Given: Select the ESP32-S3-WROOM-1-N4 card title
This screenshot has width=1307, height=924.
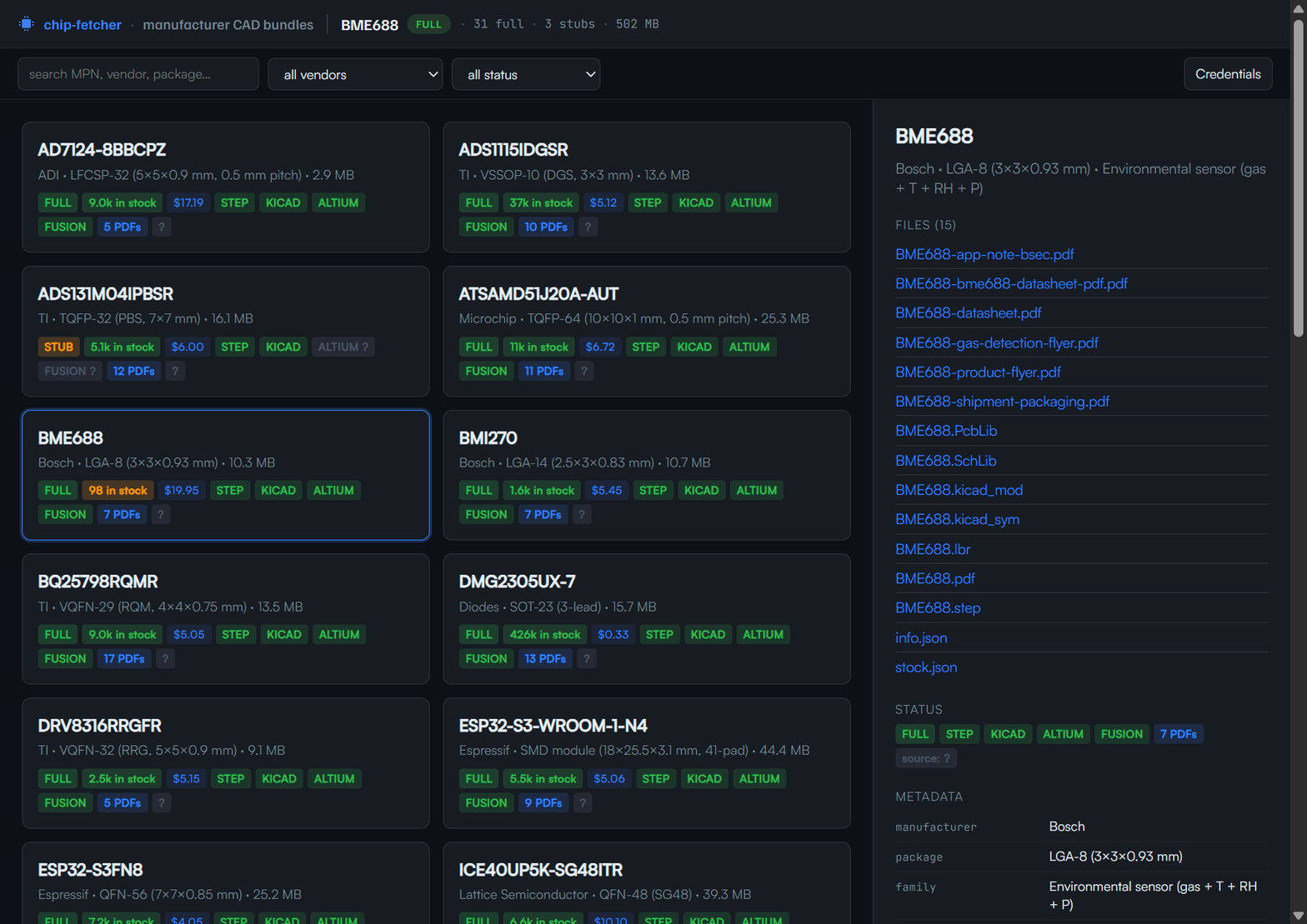Looking at the screenshot, I should [x=553, y=726].
